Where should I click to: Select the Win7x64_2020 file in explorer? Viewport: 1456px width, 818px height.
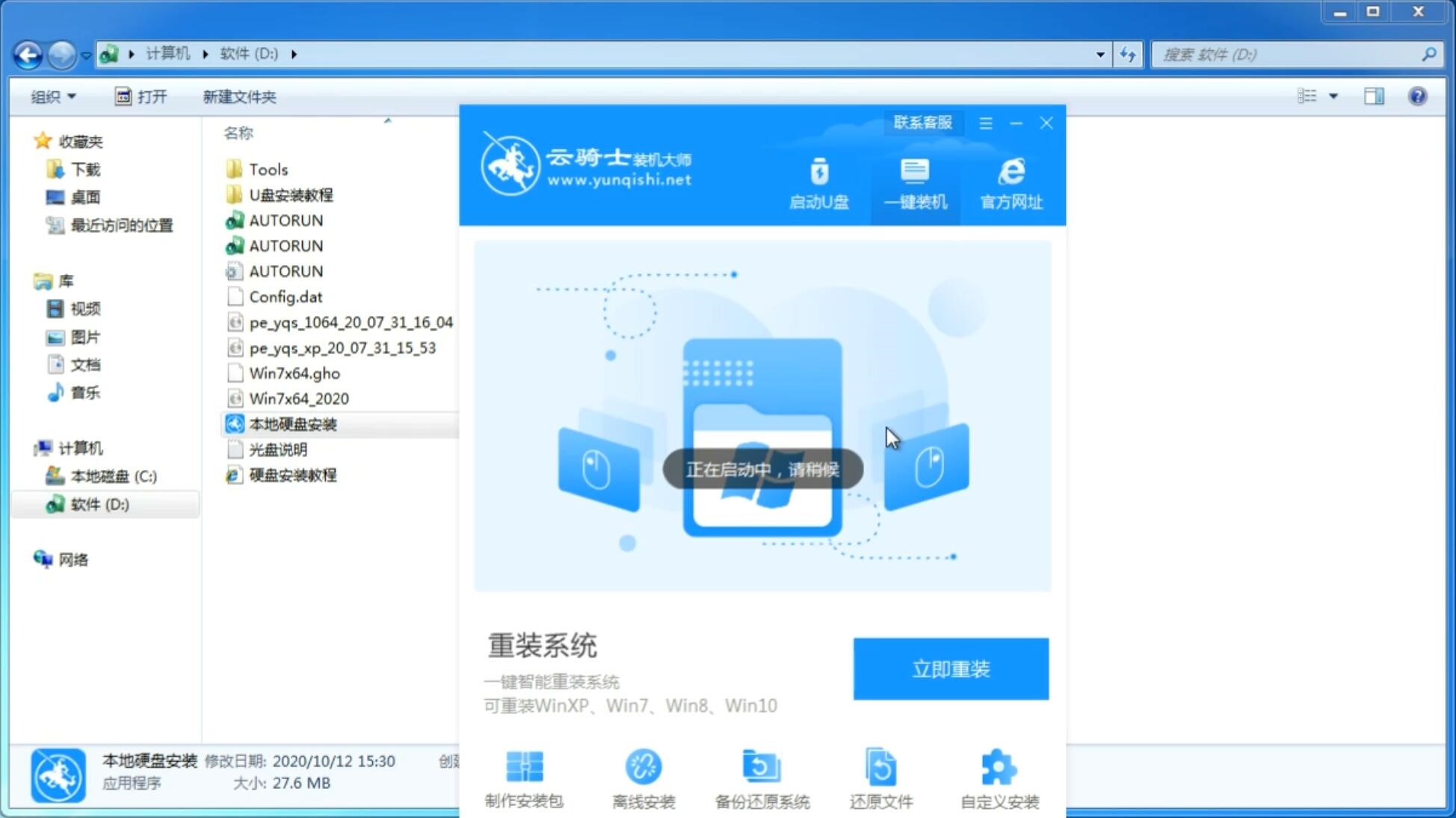(298, 398)
